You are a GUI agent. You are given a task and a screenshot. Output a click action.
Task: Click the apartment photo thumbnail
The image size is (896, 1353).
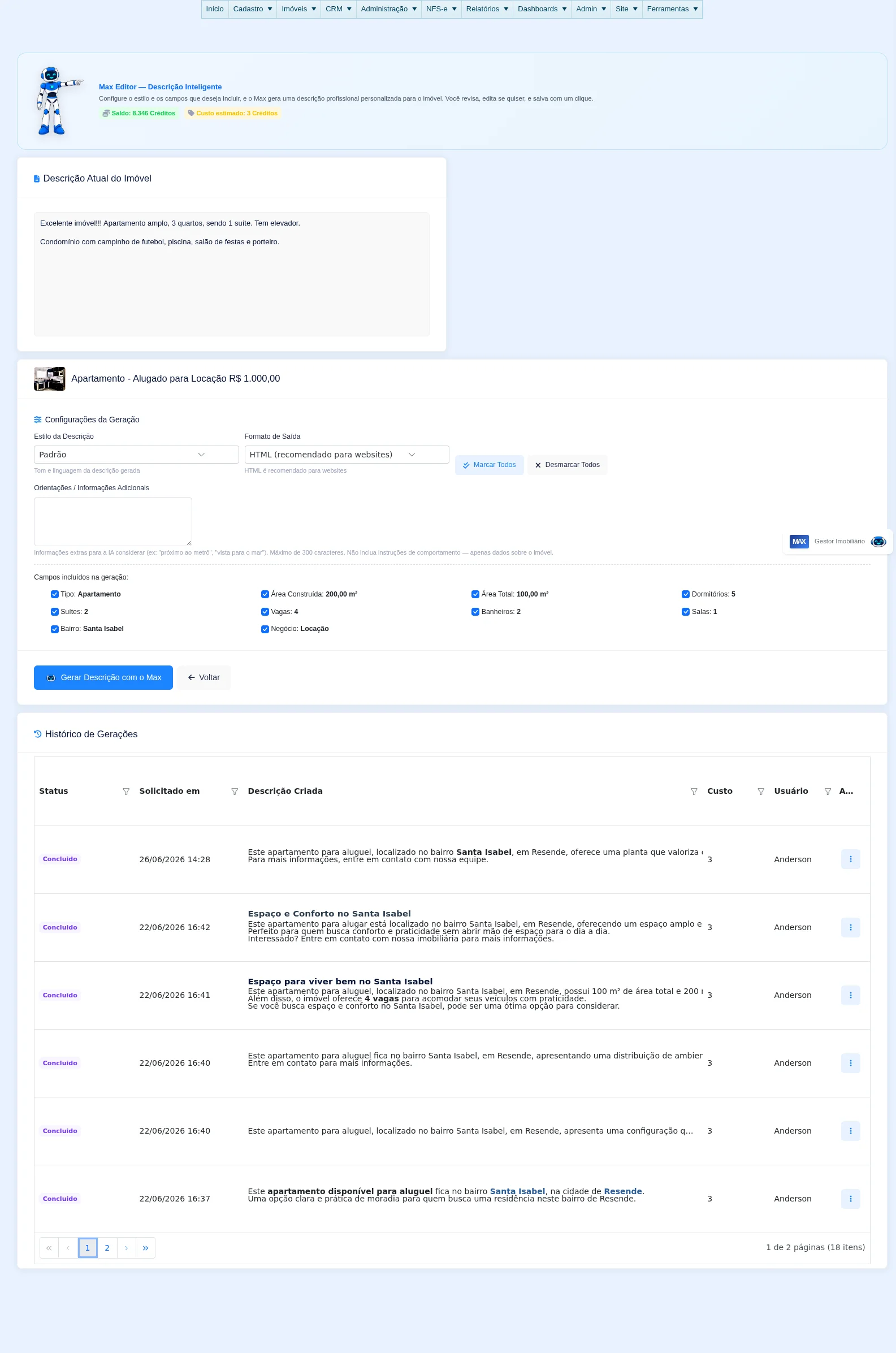[x=49, y=379]
